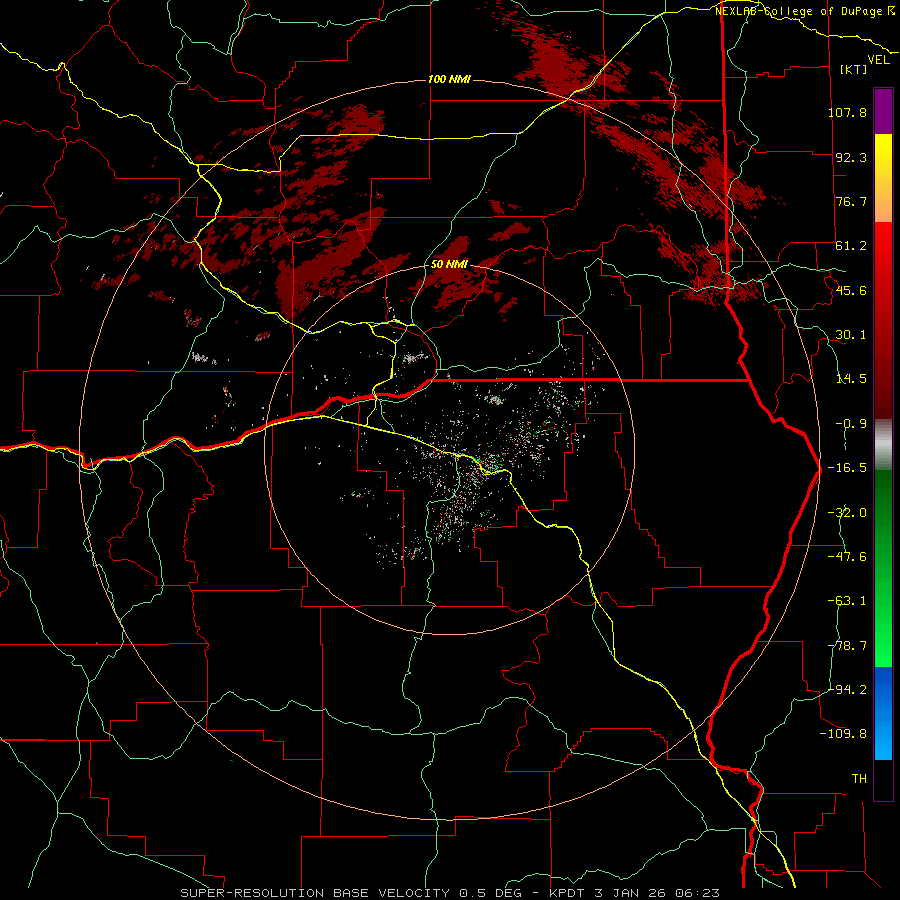Click the 0.5 DEG elevation angle text
The width and height of the screenshot is (900, 900).
(x=491, y=893)
